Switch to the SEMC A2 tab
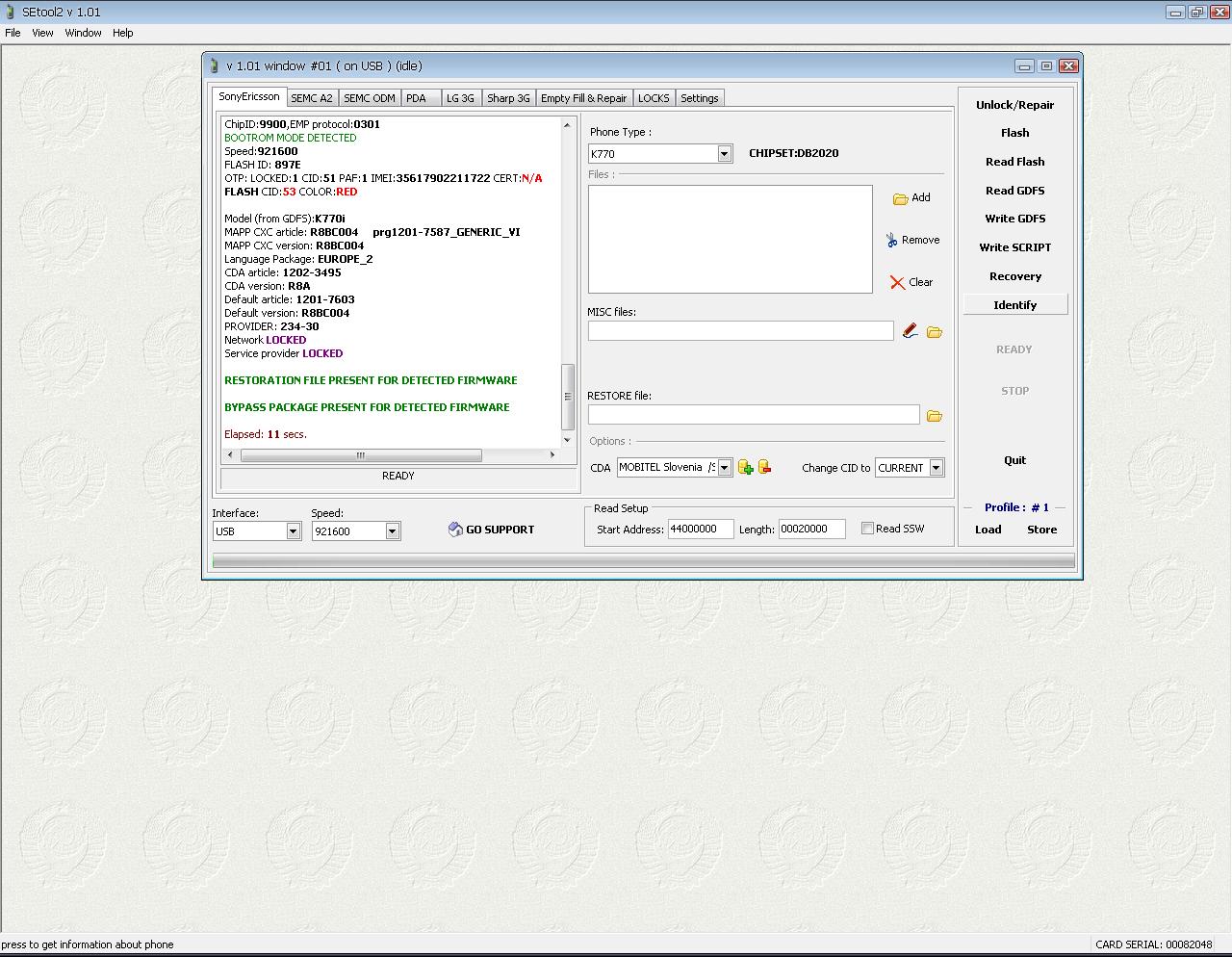The image size is (1232, 957). point(312,98)
